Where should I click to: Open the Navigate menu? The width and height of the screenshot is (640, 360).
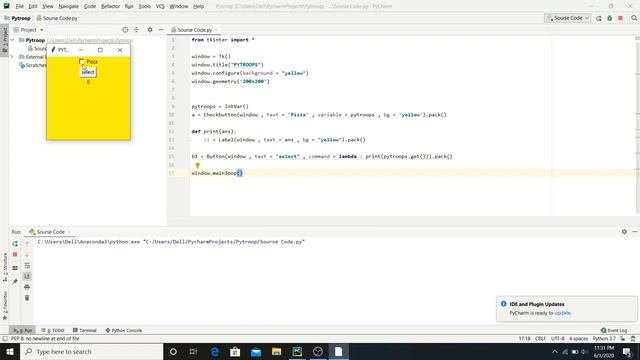point(68,7)
